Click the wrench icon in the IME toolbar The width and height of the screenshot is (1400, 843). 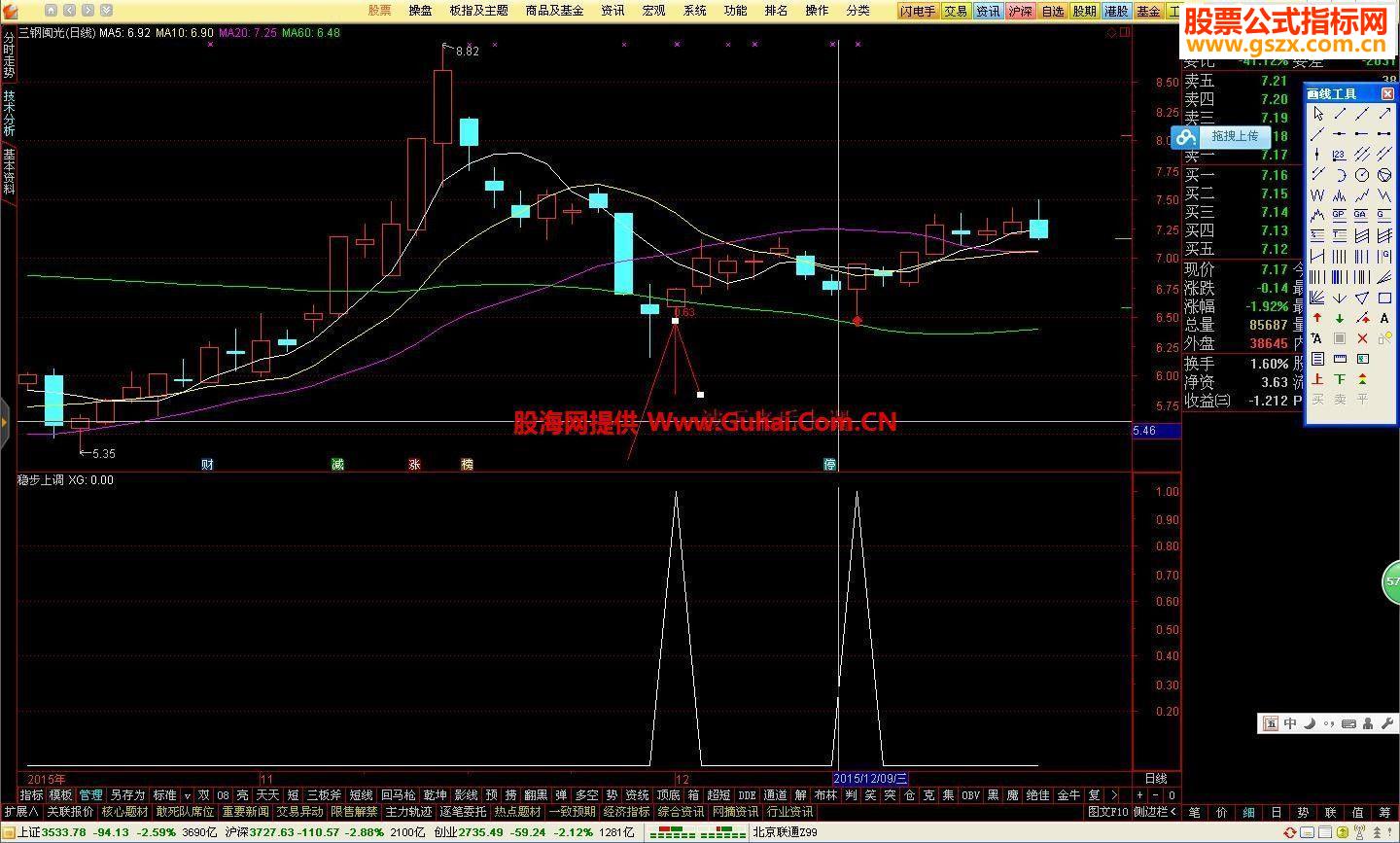coord(1387,723)
